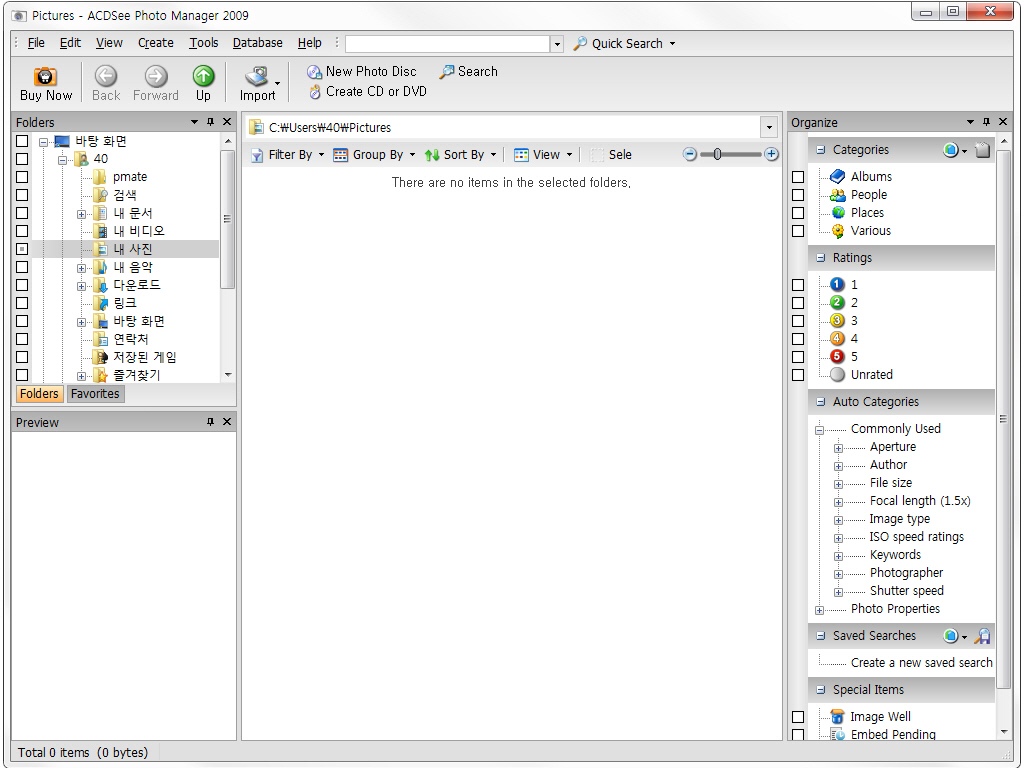Image resolution: width=1024 pixels, height=768 pixels.
Task: Click the thumbnail size slider handle
Action: (717, 154)
